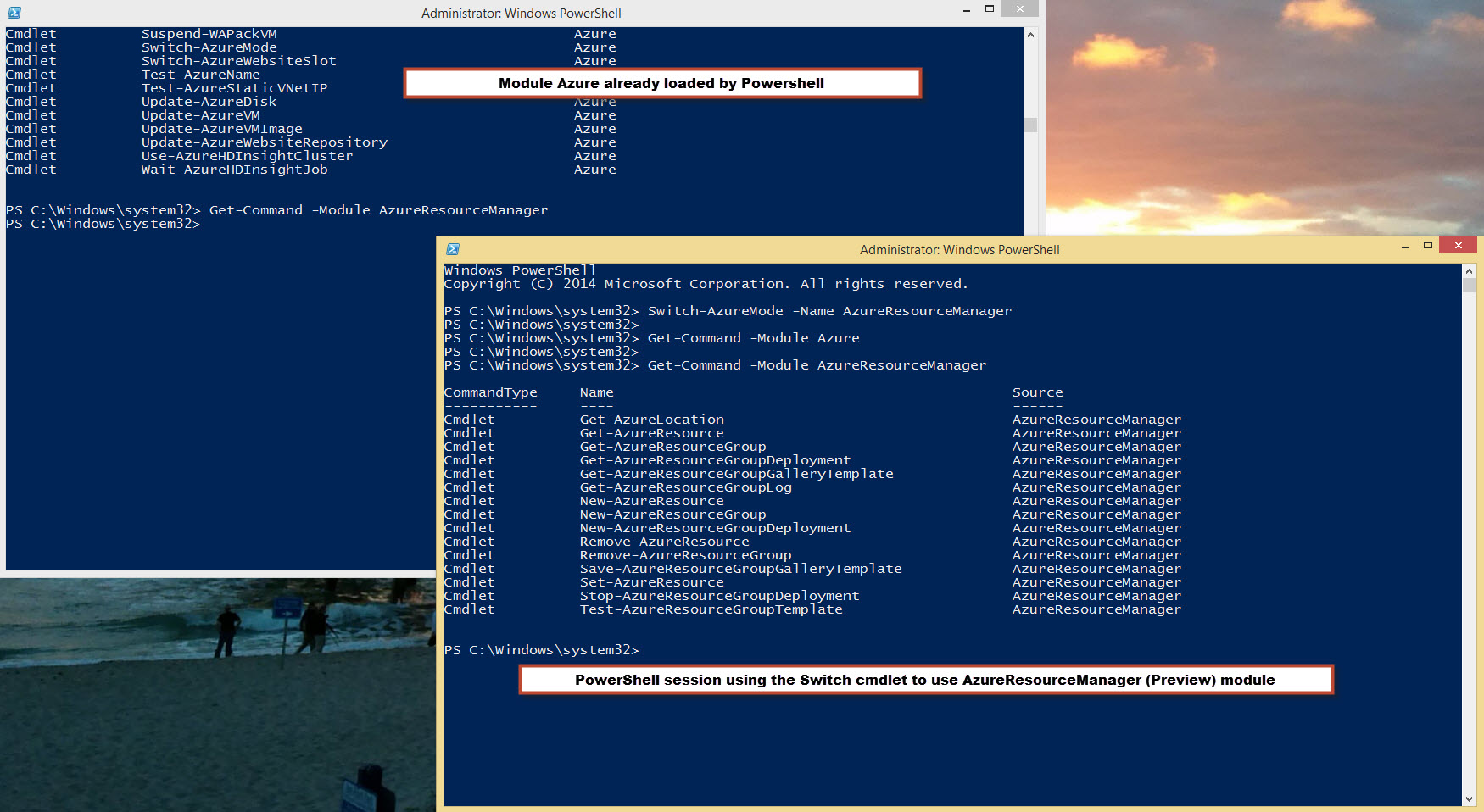Click 'Get-AzureResourceGroup' cmdlet name
The width and height of the screenshot is (1484, 812).
(x=673, y=447)
